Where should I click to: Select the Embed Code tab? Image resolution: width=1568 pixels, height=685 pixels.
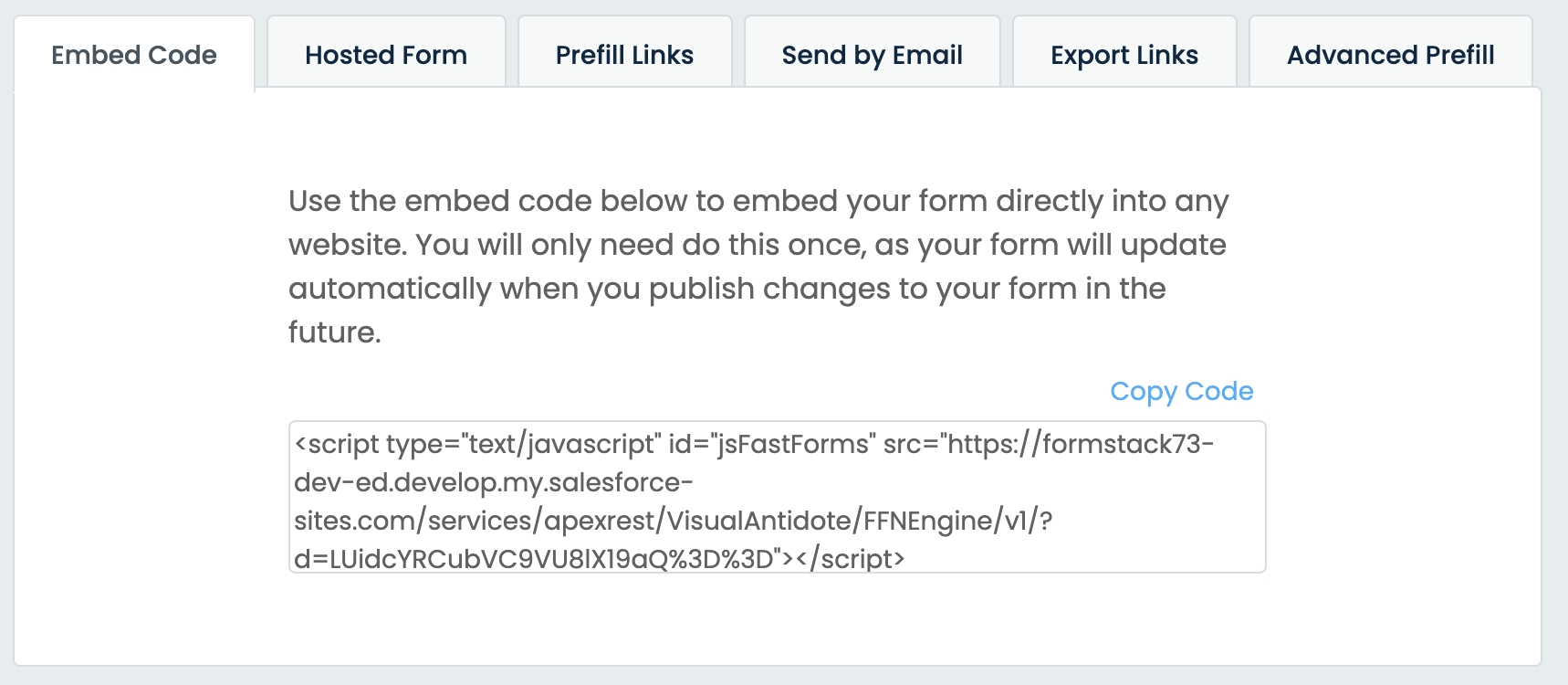pyautogui.click(x=134, y=55)
